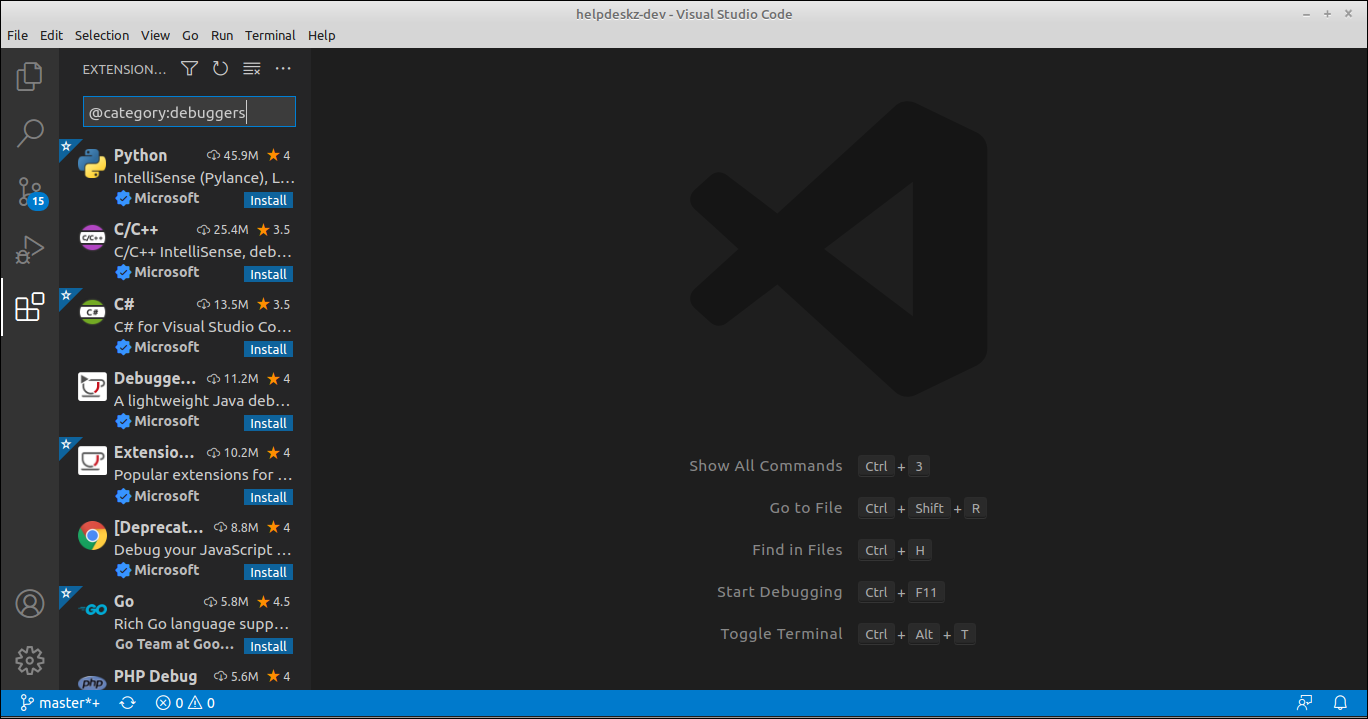Check errors and warnings in status bar
1368x719 pixels.
(184, 702)
